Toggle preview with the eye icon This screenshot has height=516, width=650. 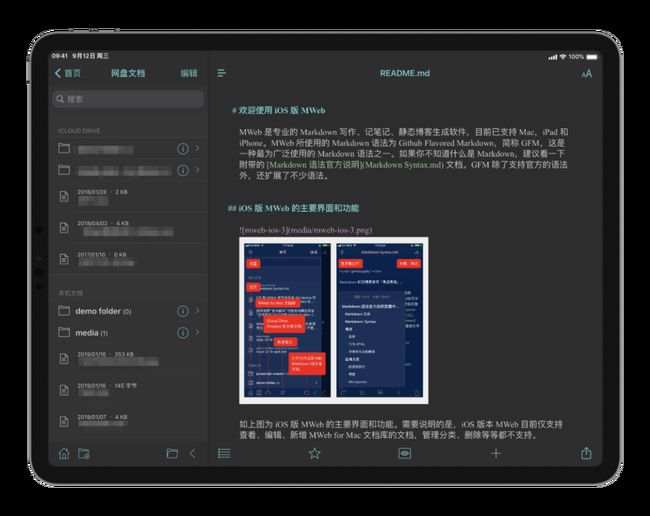click(405, 453)
